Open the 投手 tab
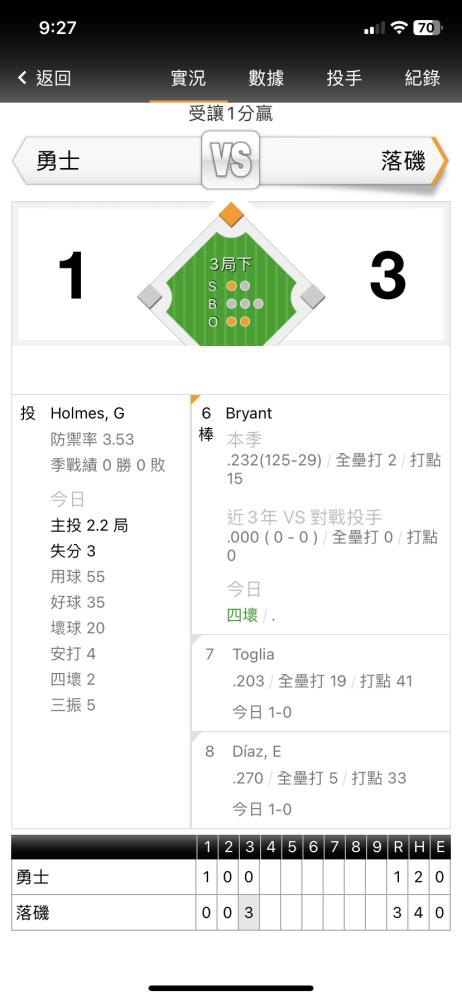The height and width of the screenshot is (1000, 462). tap(345, 78)
